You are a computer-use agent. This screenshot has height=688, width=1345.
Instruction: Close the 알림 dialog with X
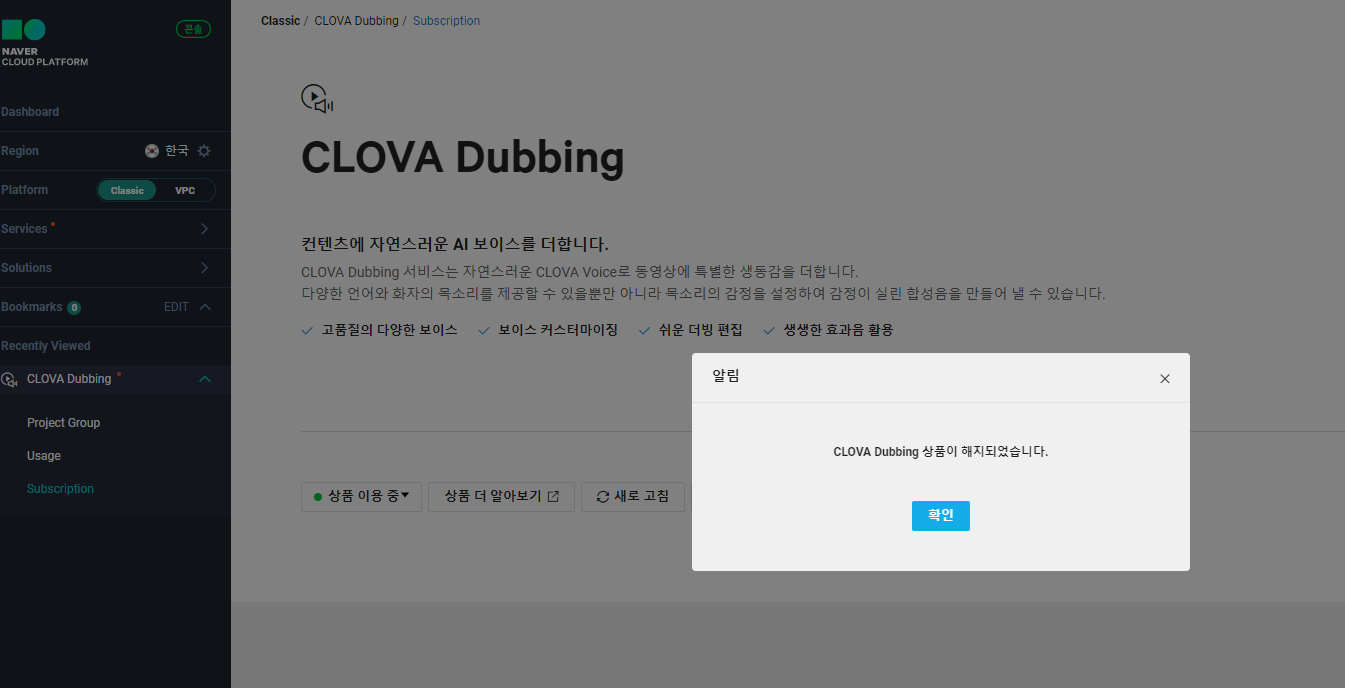(1164, 379)
